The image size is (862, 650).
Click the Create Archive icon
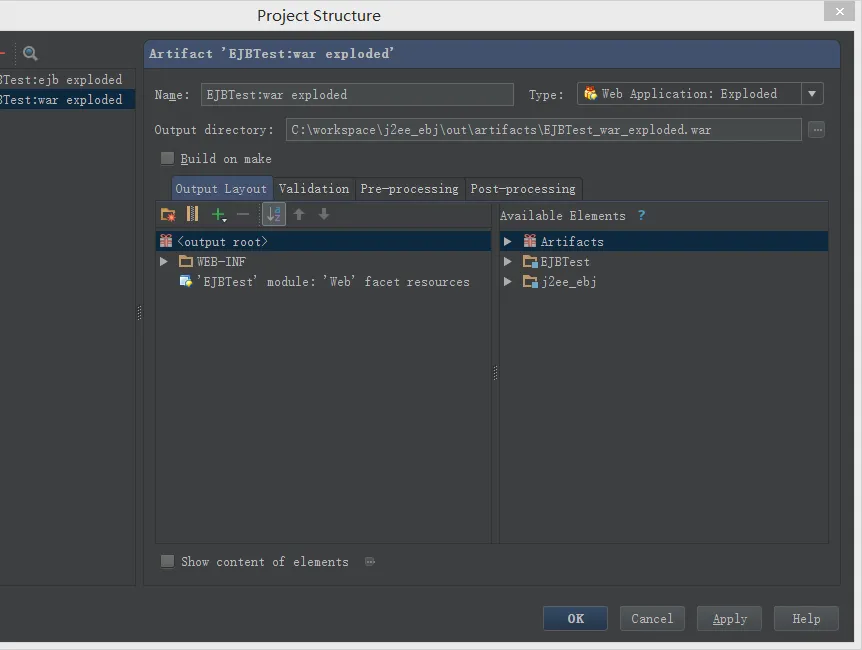193,214
